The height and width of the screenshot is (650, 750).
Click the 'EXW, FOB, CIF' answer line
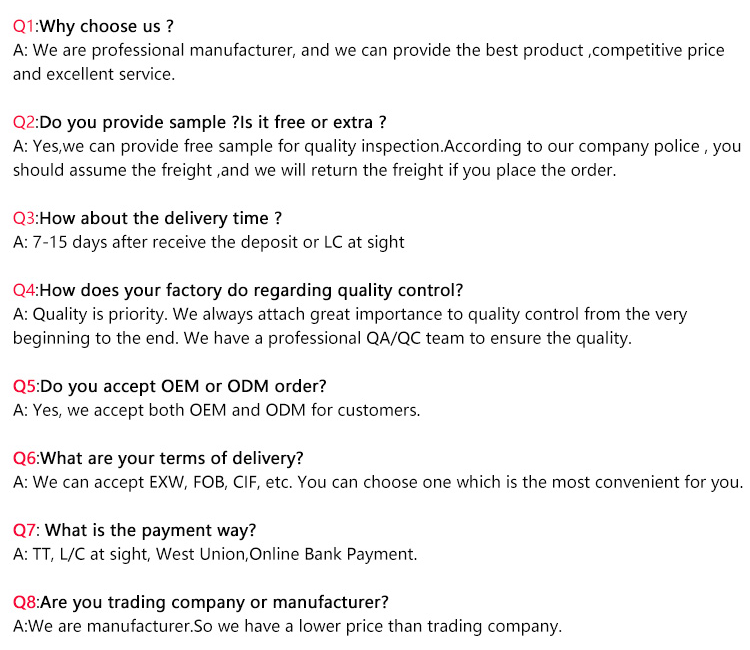click(378, 483)
